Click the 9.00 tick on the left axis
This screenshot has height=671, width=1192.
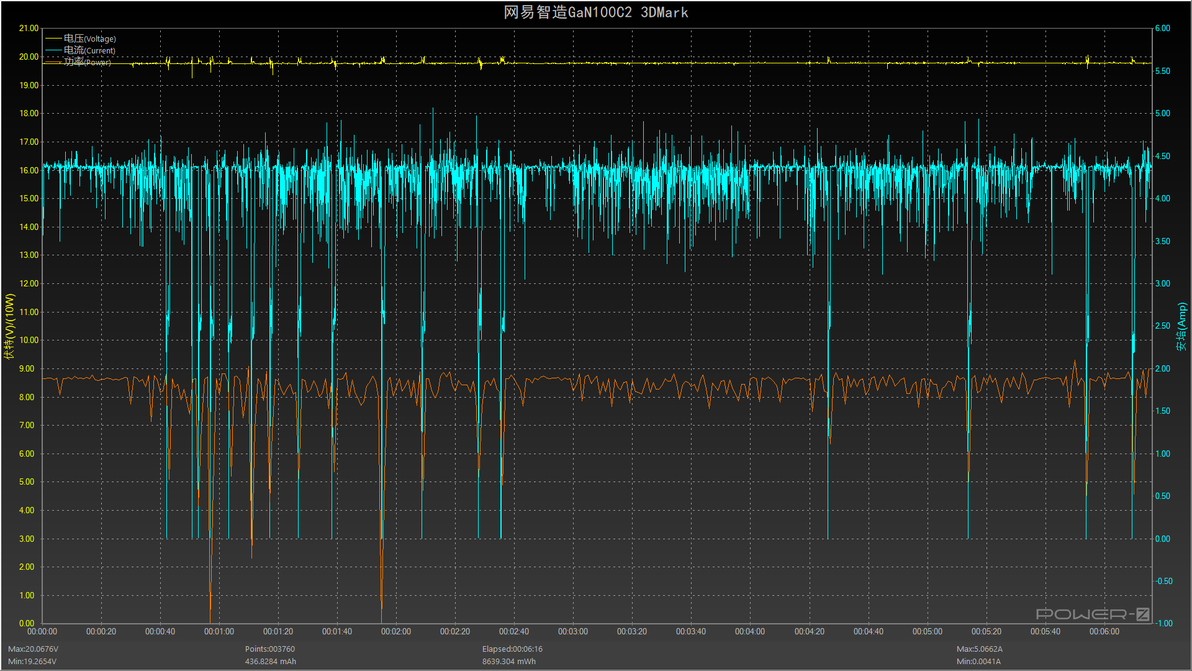(x=27, y=369)
